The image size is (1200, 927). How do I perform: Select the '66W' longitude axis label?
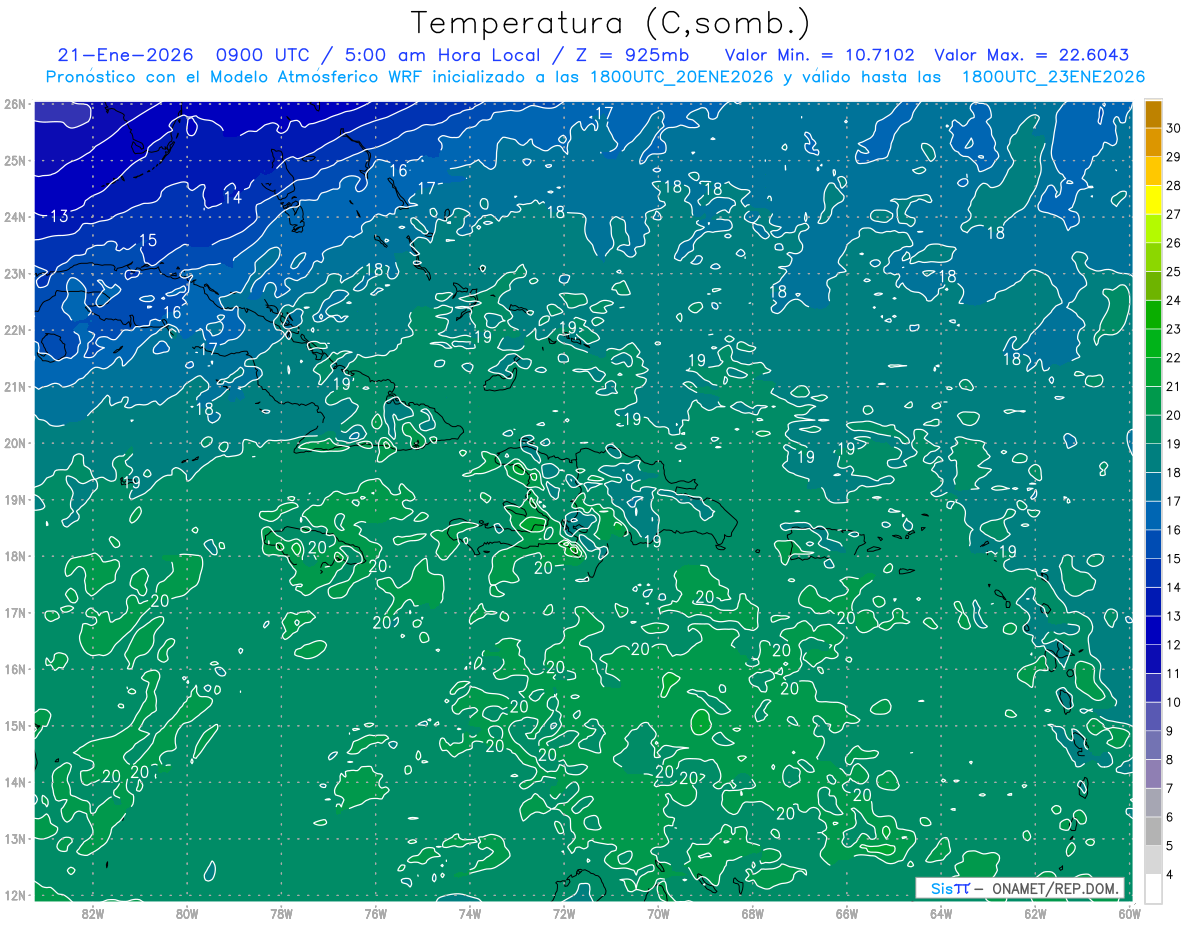(847, 913)
